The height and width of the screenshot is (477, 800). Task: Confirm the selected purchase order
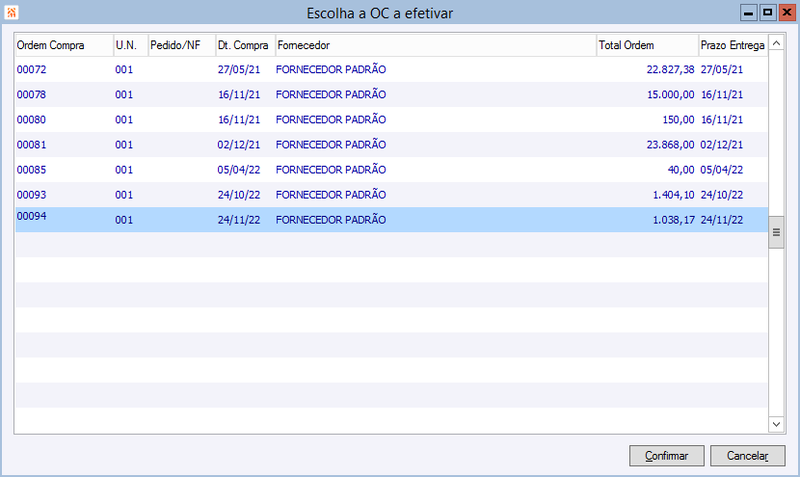point(666,456)
